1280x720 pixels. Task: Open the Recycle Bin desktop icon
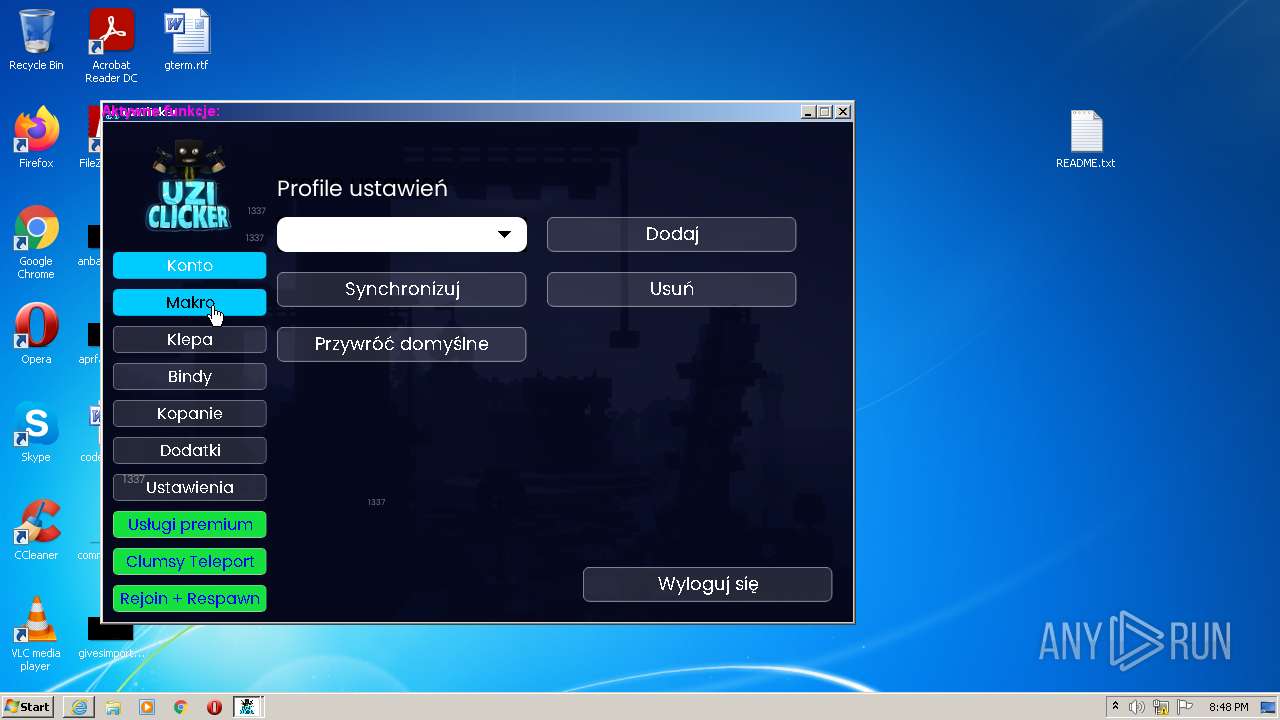(x=36, y=40)
